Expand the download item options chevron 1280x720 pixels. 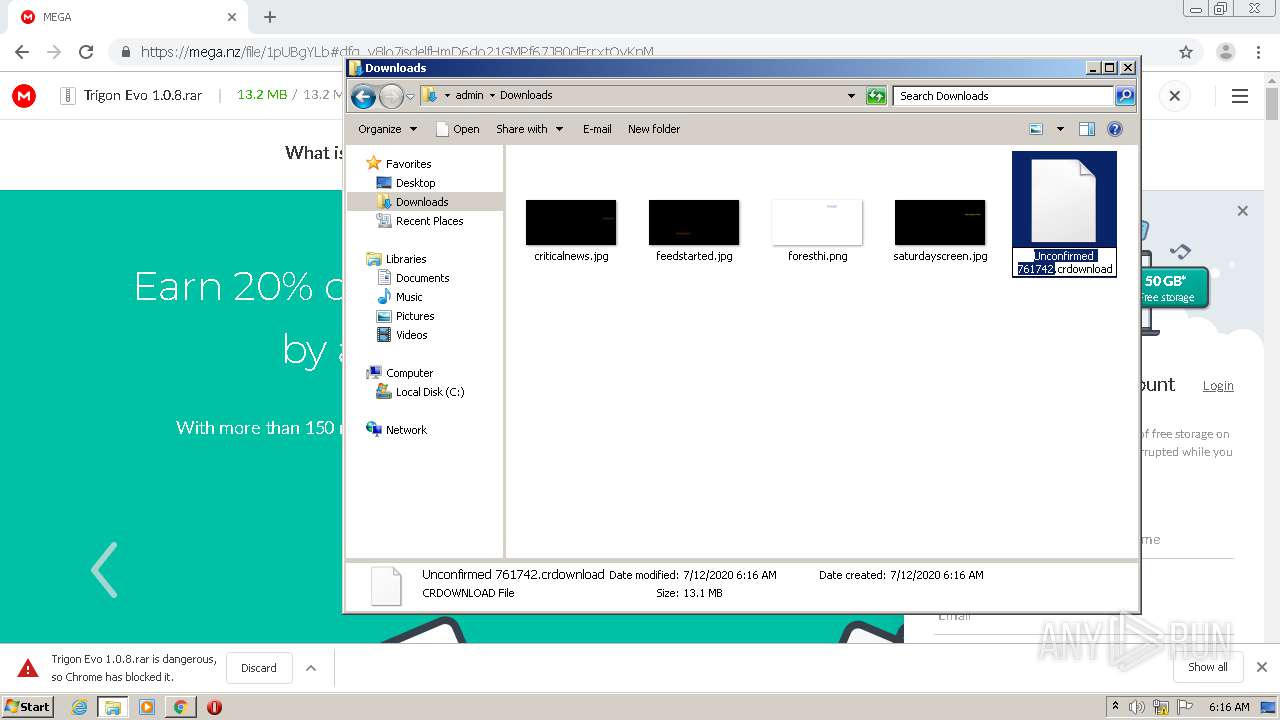[311, 668]
